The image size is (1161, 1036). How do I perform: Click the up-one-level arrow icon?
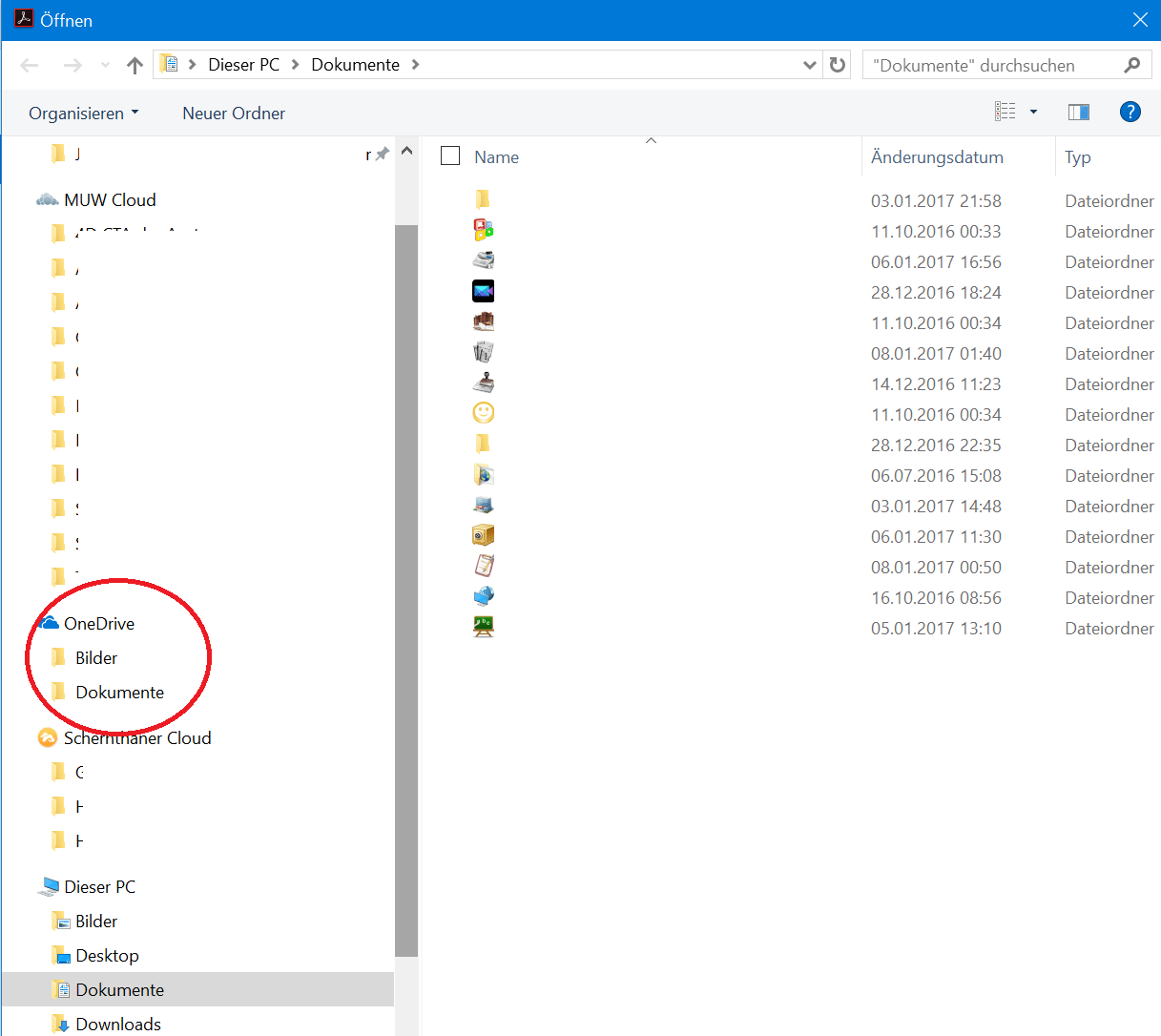(x=135, y=64)
